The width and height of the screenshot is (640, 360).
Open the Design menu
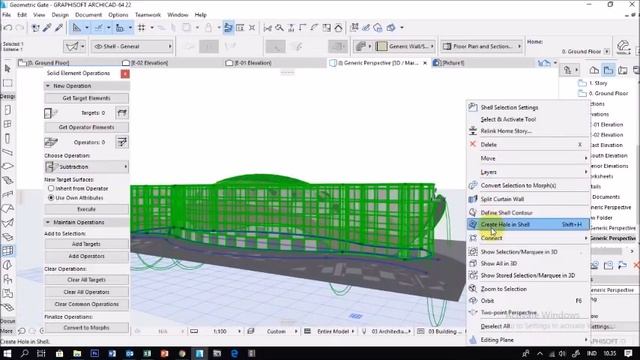[x=60, y=15]
